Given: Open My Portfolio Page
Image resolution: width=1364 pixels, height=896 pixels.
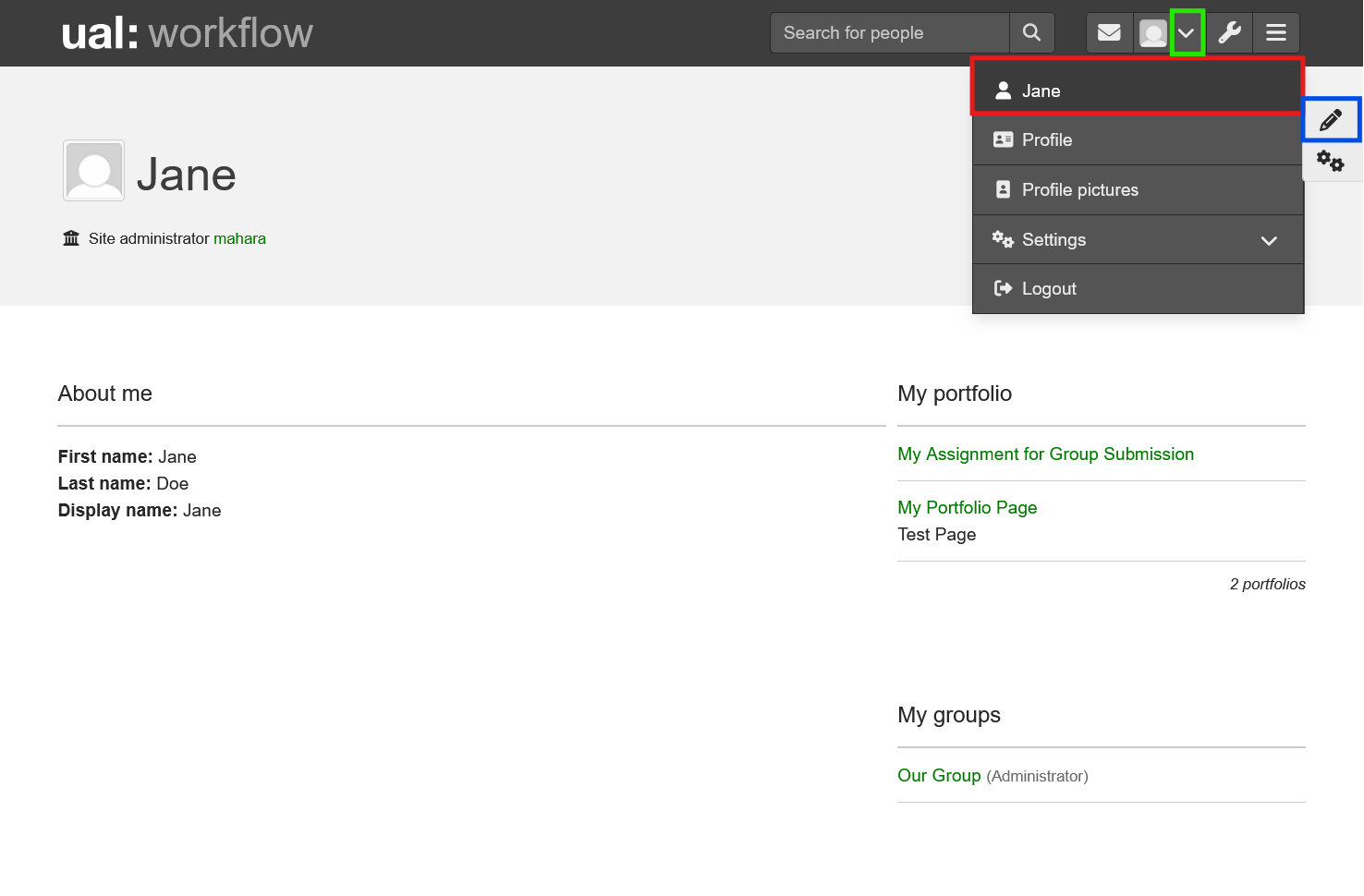Looking at the screenshot, I should point(967,507).
